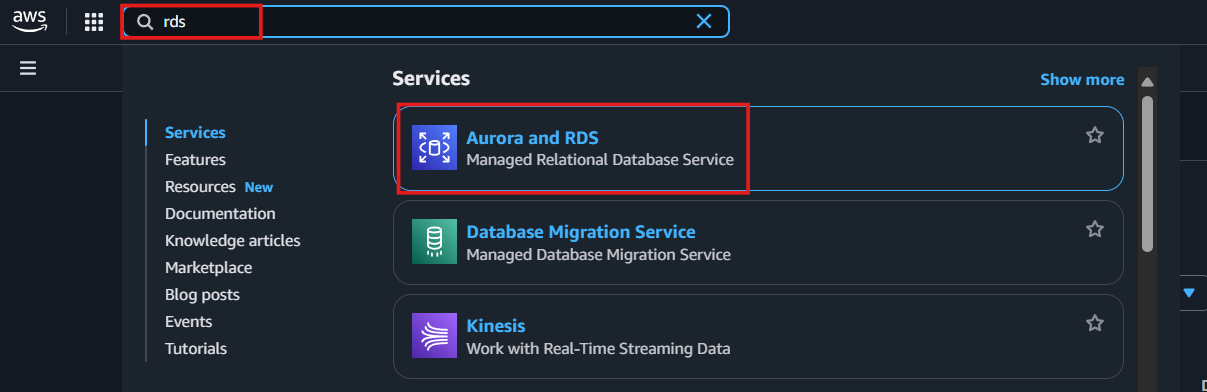Click 'Managed Database Migration Service' description
The height and width of the screenshot is (392, 1207).
pyautogui.click(x=598, y=254)
